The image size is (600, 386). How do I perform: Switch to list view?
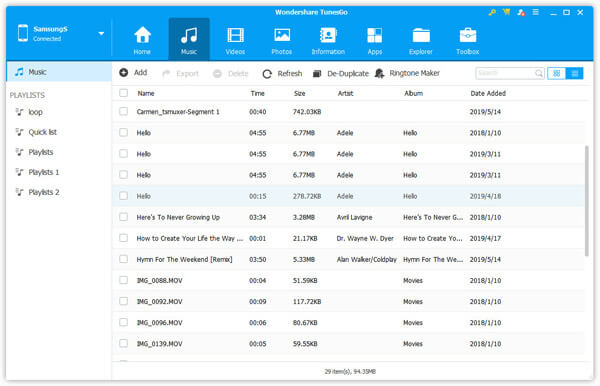coord(574,73)
